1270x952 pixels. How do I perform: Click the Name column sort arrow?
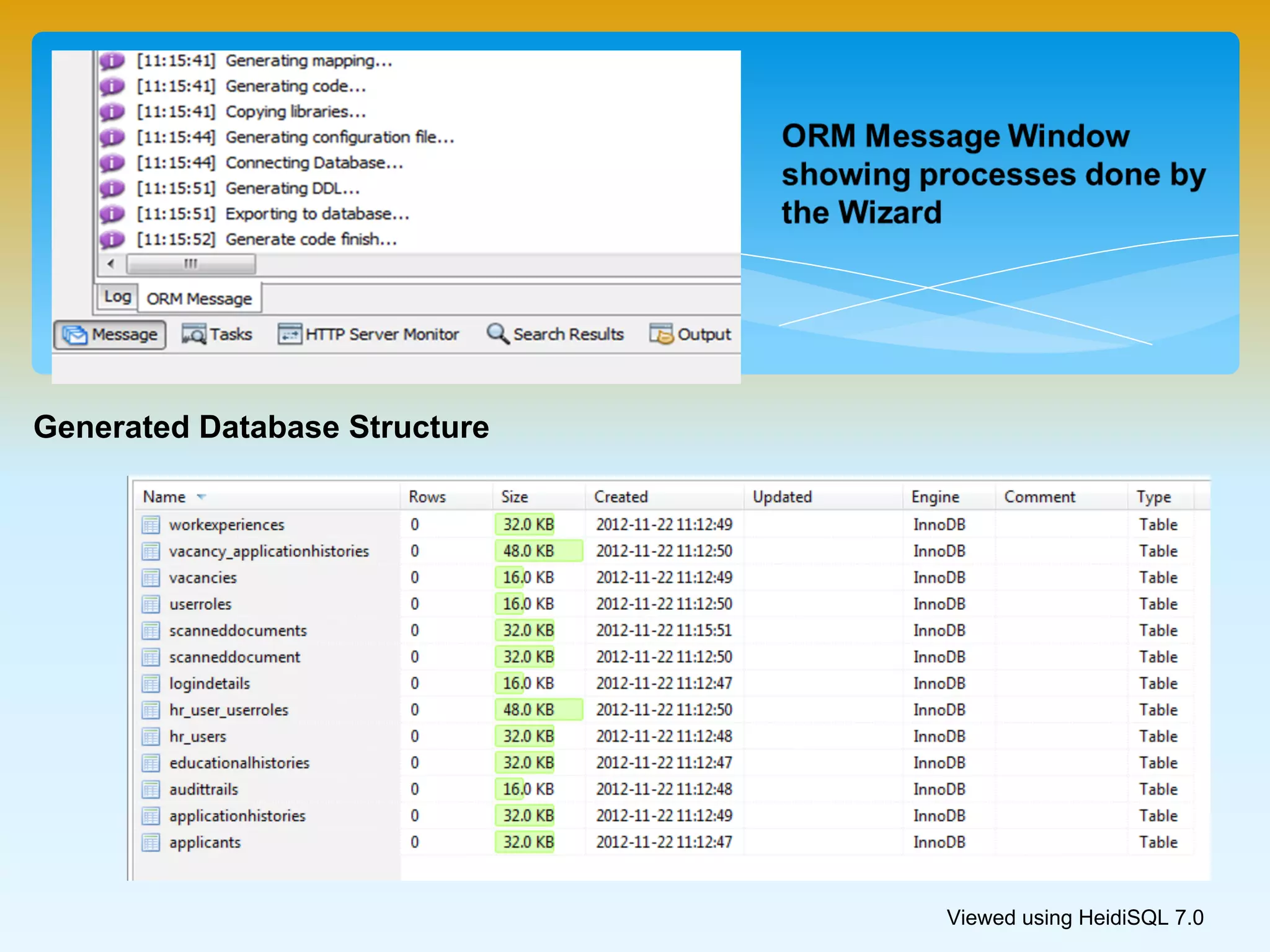point(201,497)
